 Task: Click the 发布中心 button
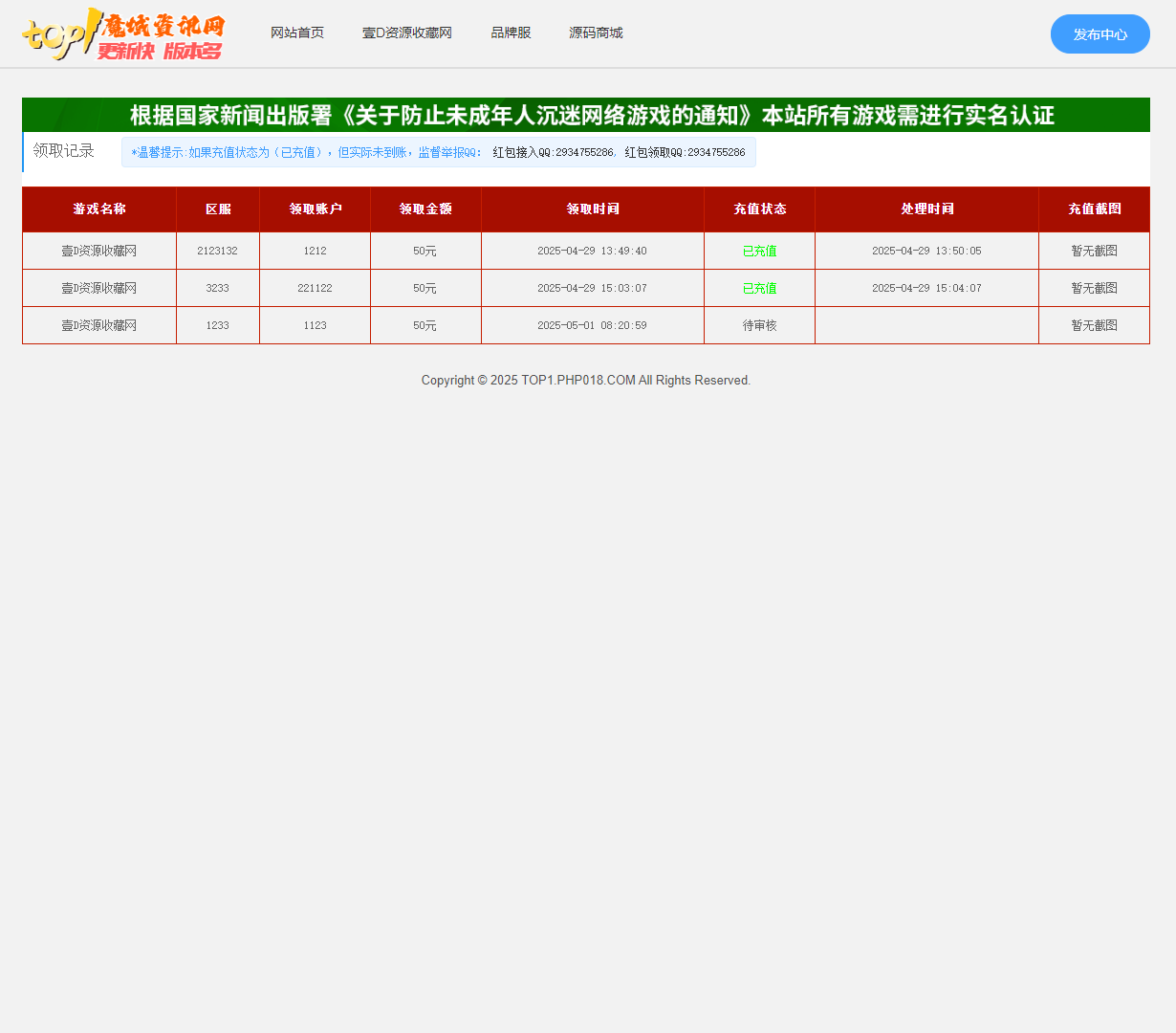(1100, 34)
